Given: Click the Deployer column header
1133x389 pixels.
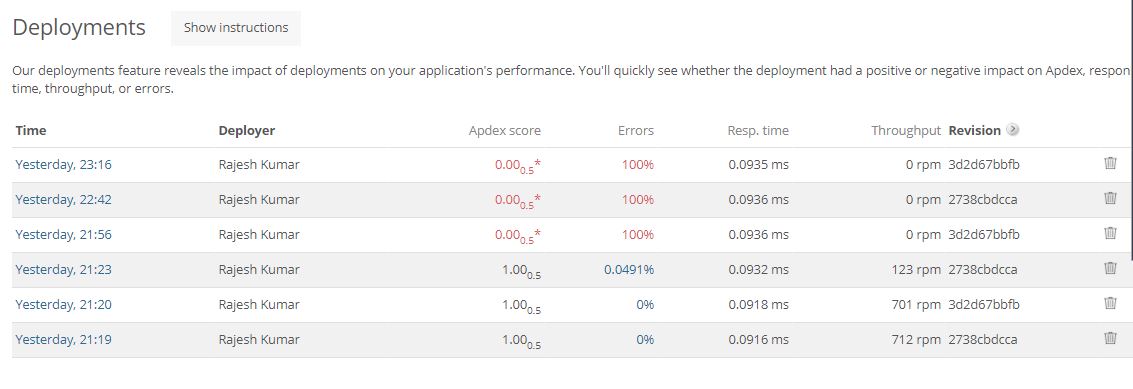Looking at the screenshot, I should [246, 131].
